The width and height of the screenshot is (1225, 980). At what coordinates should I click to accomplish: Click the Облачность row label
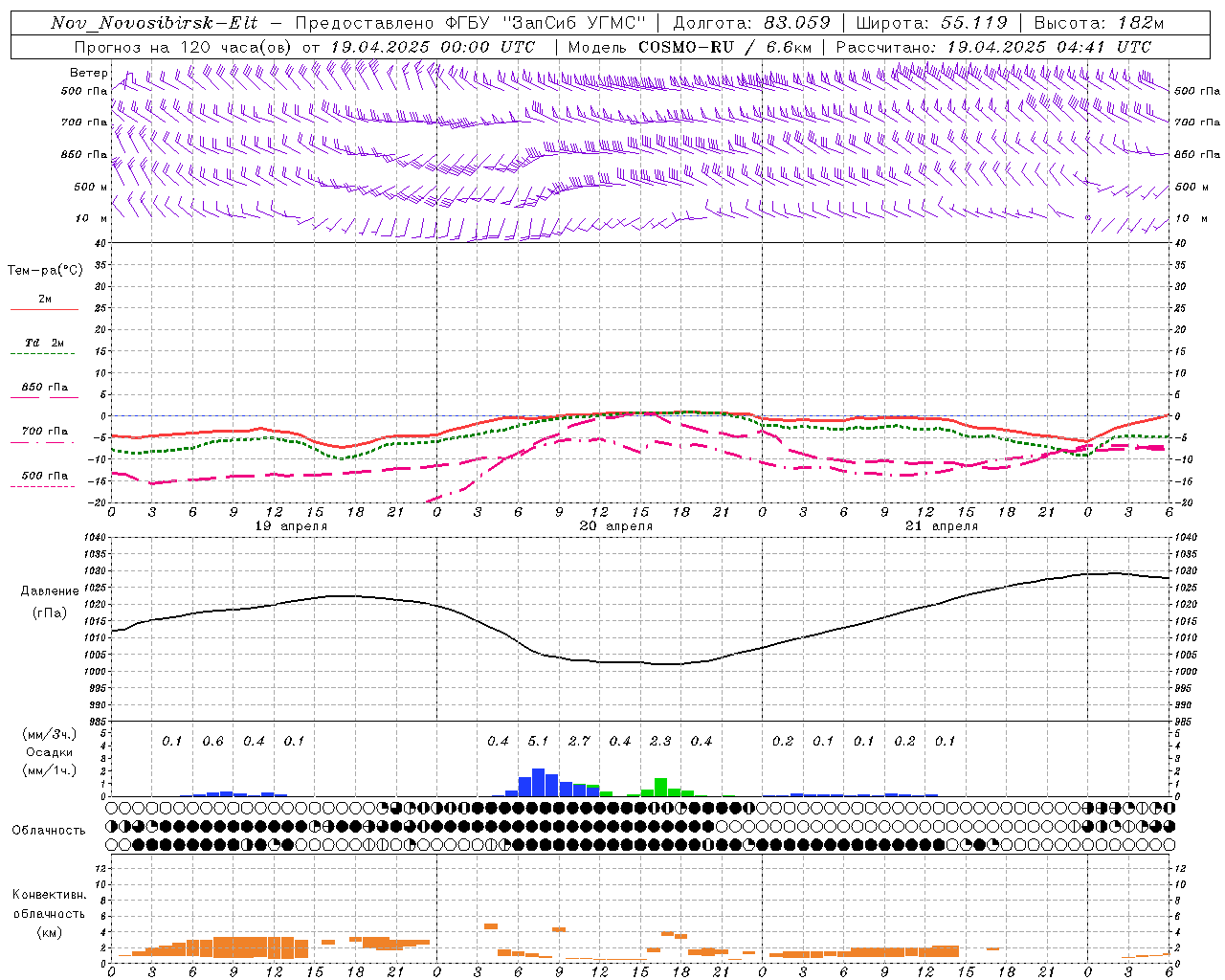(49, 831)
